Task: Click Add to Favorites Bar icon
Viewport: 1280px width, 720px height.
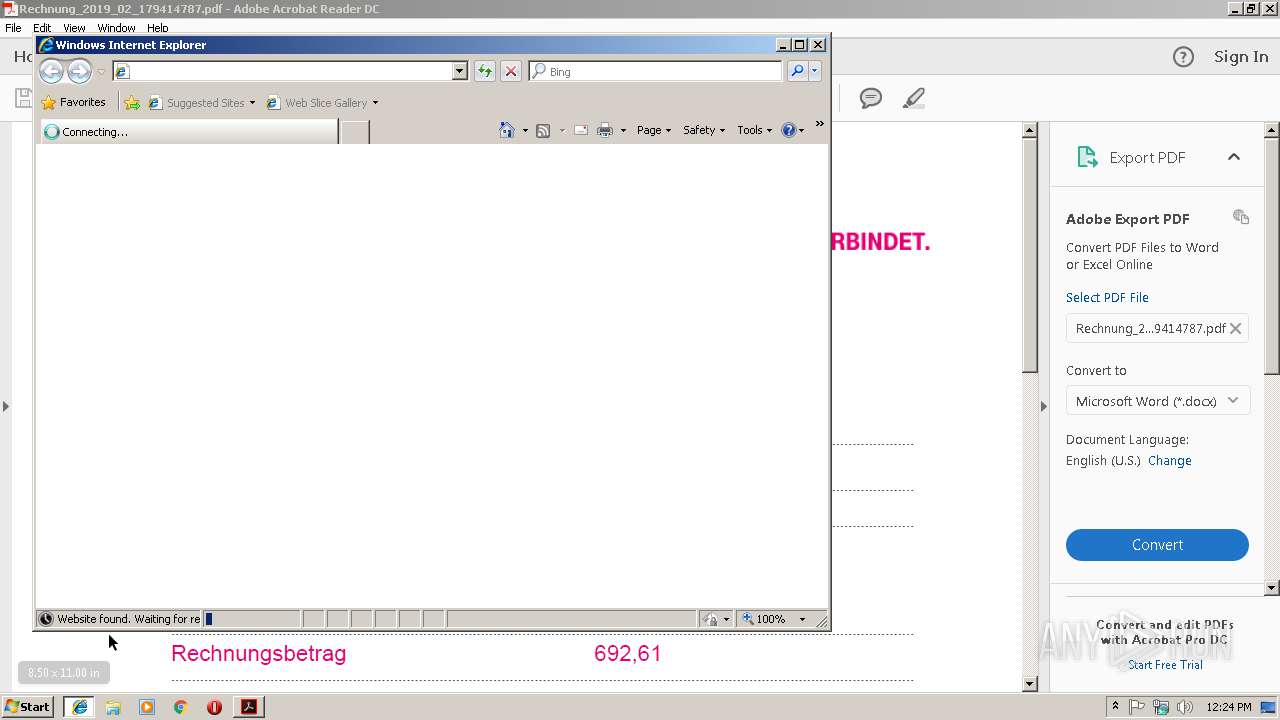Action: (132, 102)
